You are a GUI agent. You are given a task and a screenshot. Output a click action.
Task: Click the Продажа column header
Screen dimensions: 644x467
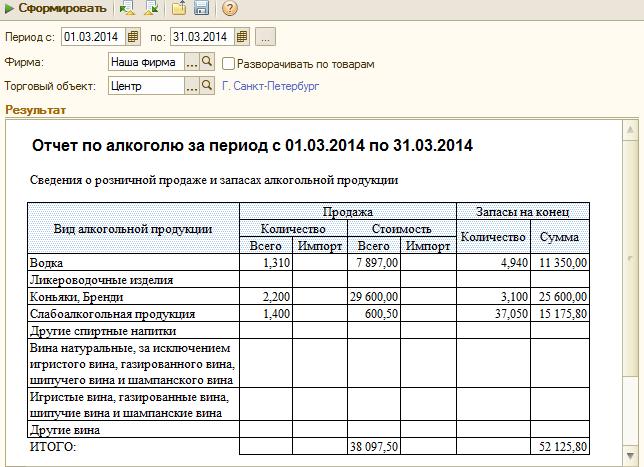coord(348,212)
